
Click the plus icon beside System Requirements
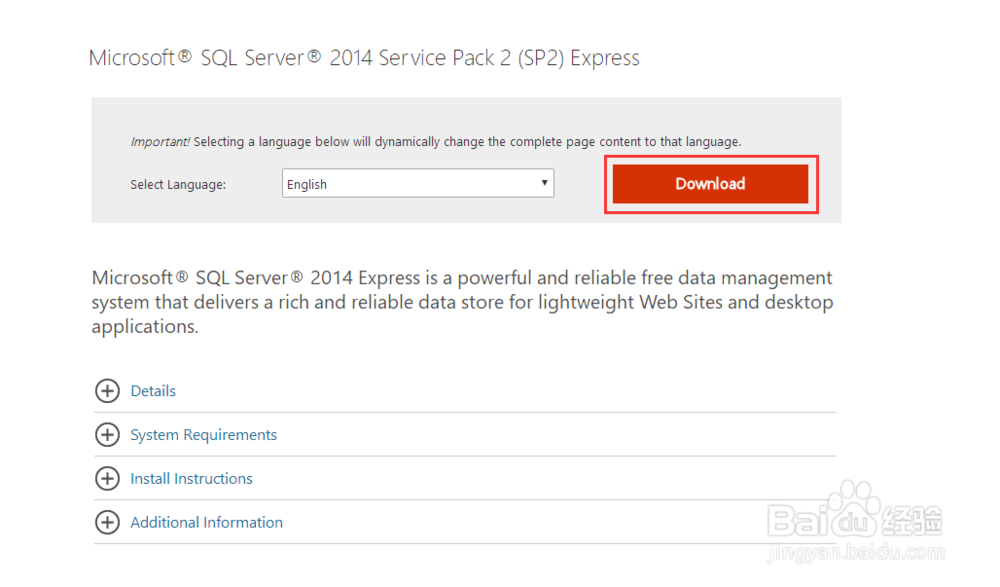[x=107, y=435]
